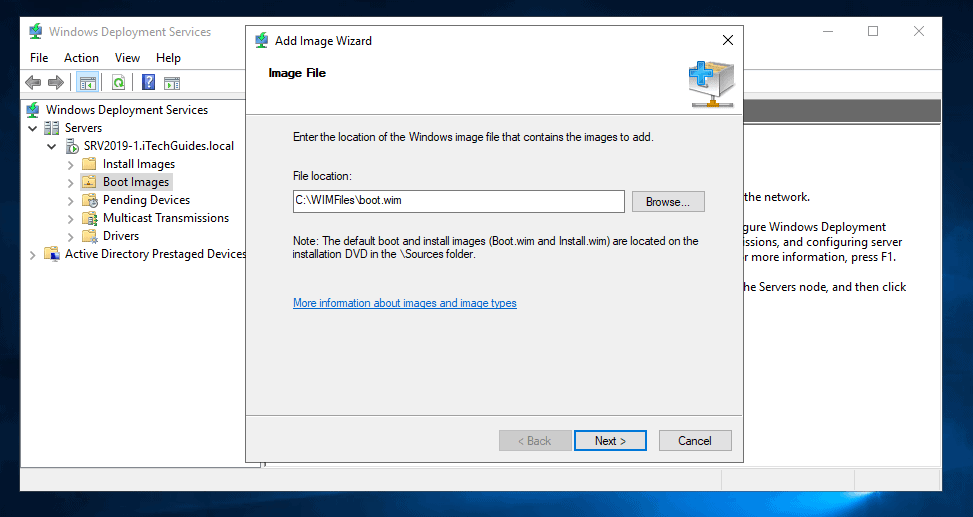Image resolution: width=973 pixels, height=517 pixels.
Task: Click the Multicast Transmissions icon
Action: click(90, 218)
